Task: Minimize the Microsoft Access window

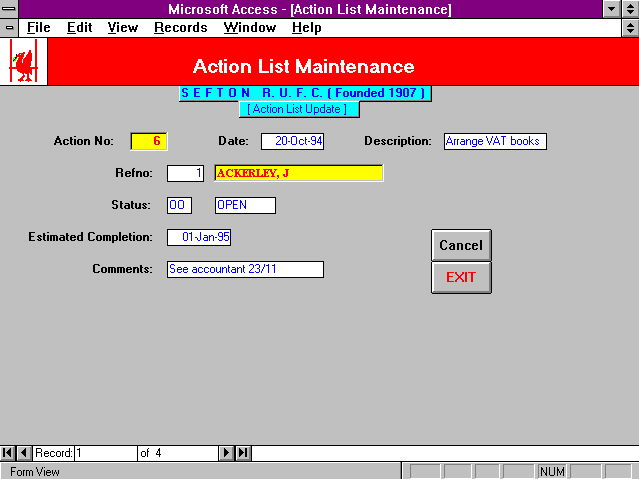Action: (x=611, y=9)
